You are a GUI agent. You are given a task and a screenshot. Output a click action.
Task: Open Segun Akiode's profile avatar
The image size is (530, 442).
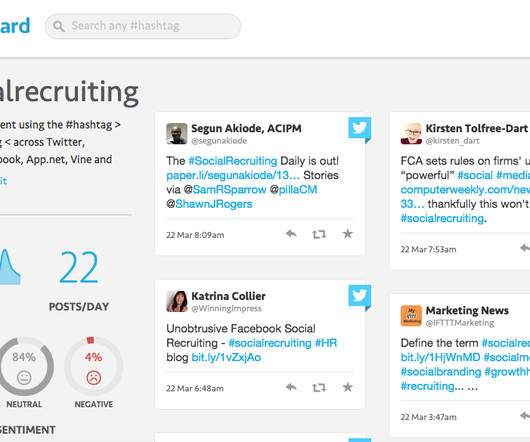pos(177,133)
